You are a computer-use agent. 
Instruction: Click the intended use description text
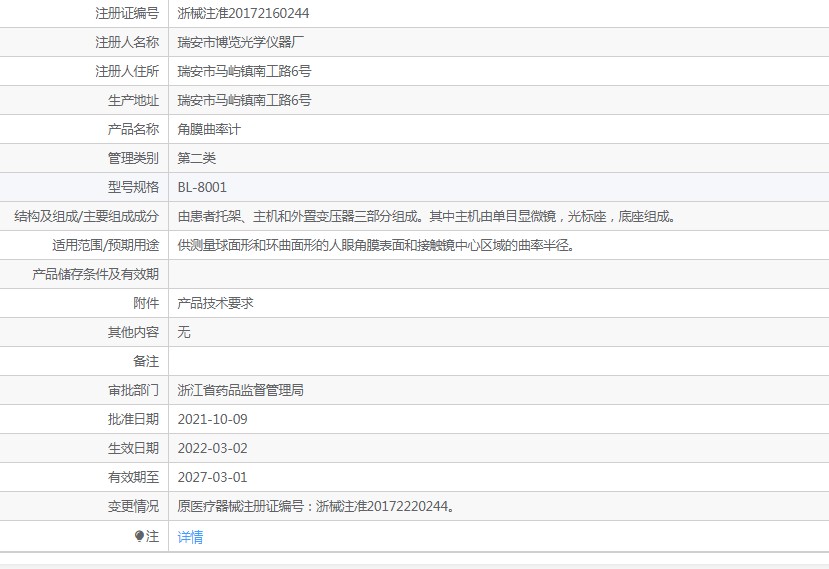coord(376,245)
